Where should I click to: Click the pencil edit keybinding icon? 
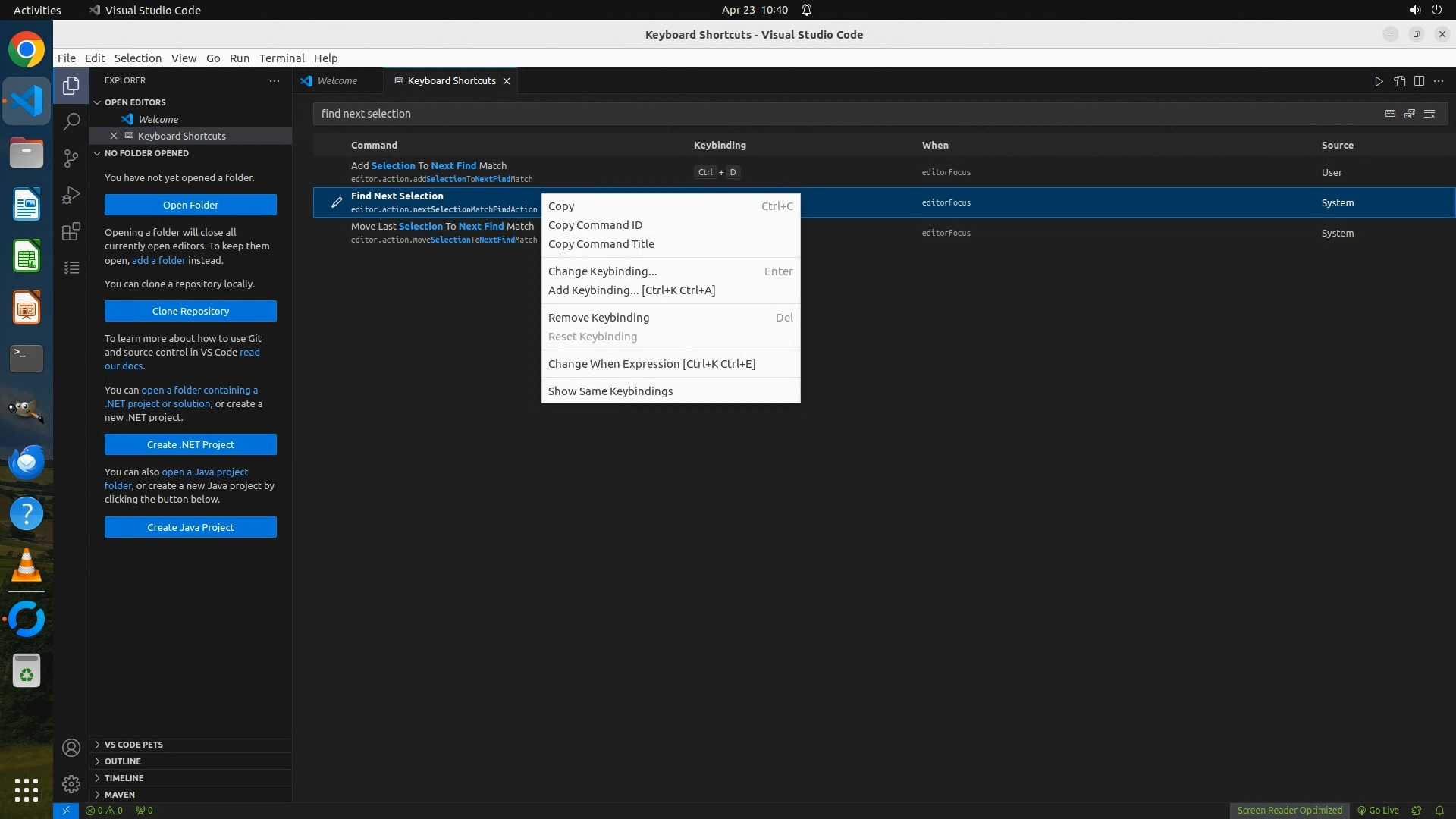tap(337, 202)
